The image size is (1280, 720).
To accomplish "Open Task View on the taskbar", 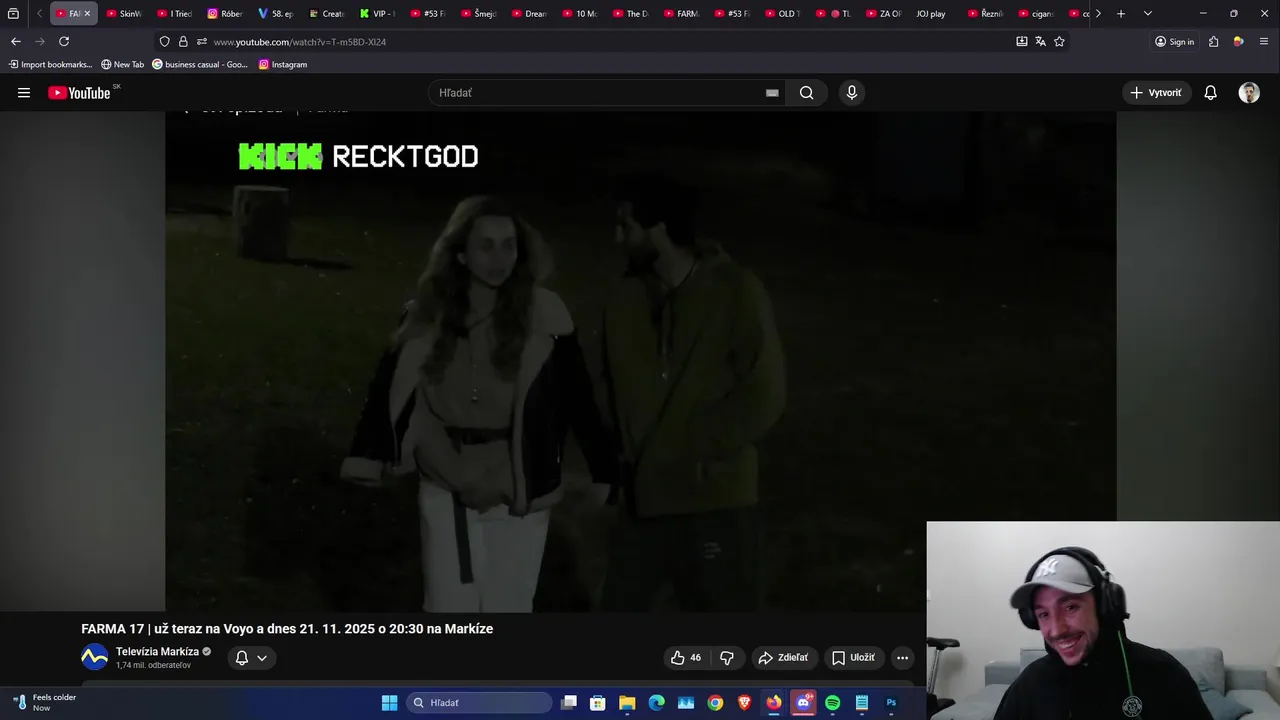I will click(568, 703).
